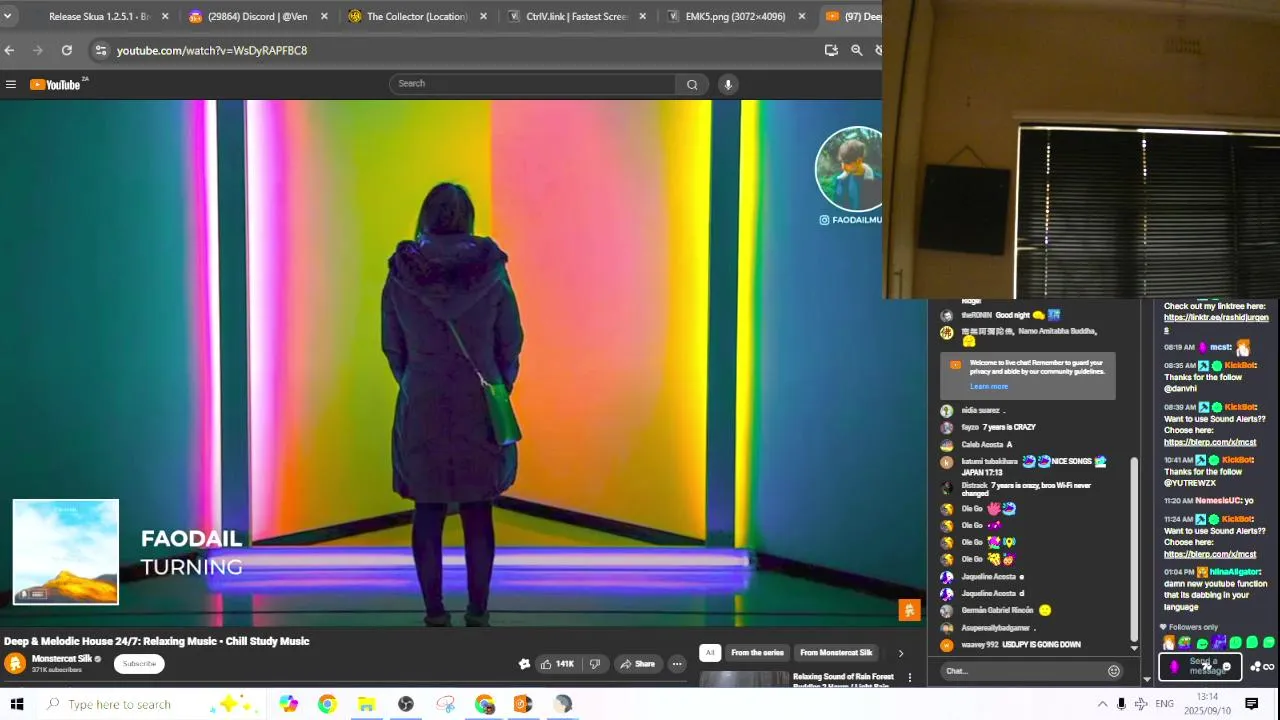Click chat message 'USDJPY IS GOING DOWN'
Image resolution: width=1280 pixels, height=720 pixels.
[x=1041, y=645]
